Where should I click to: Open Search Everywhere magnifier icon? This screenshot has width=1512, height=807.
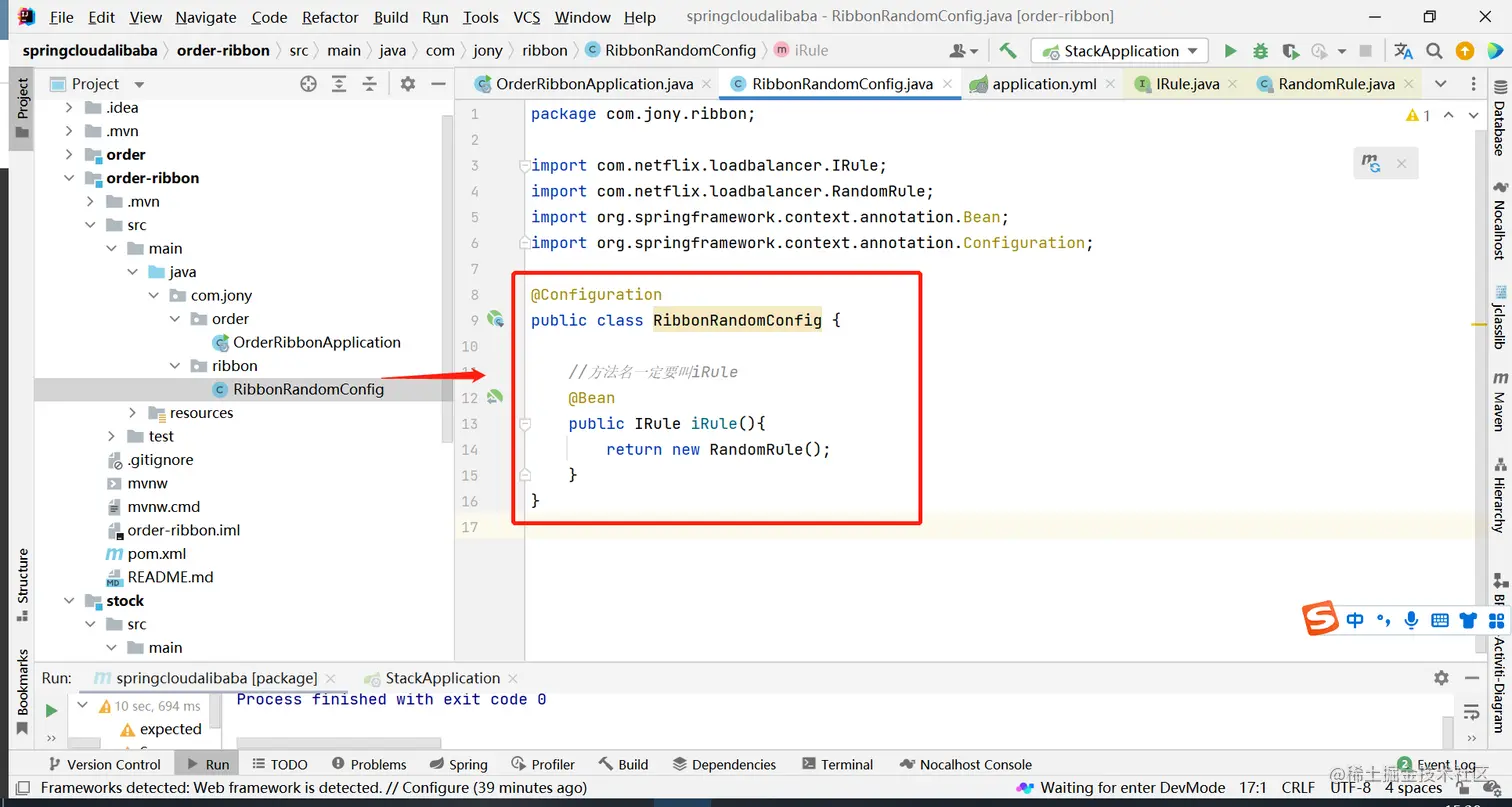[1434, 51]
